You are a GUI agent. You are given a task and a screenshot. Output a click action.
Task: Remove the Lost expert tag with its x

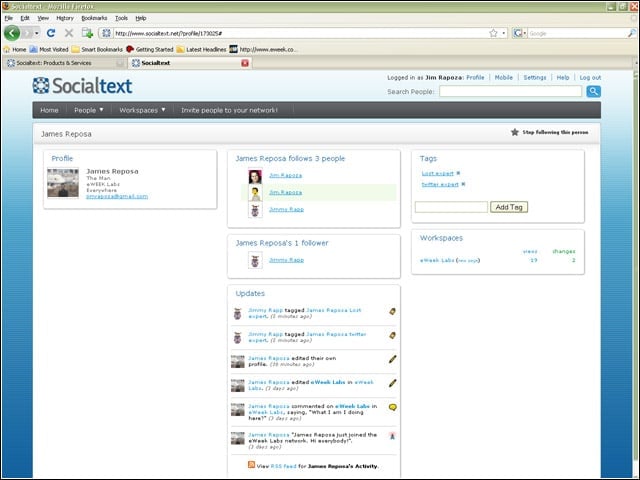[x=458, y=173]
